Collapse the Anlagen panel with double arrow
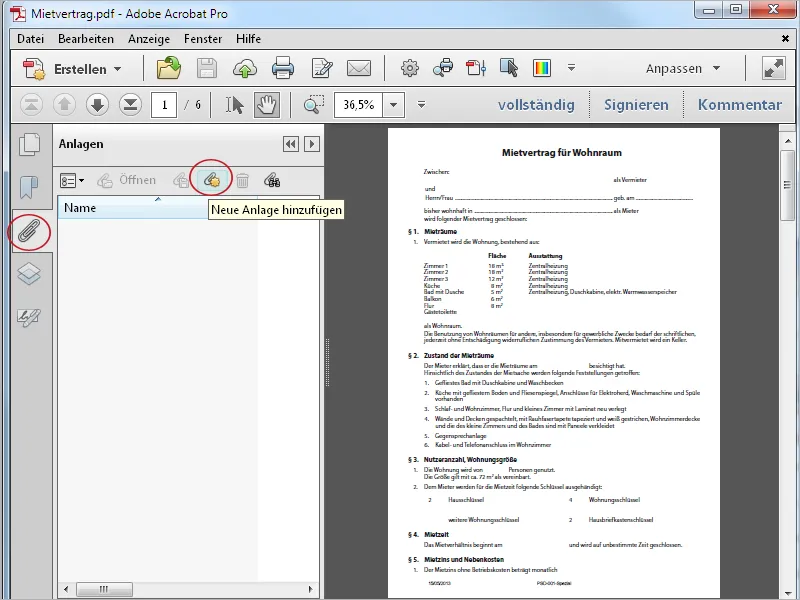 coord(291,144)
